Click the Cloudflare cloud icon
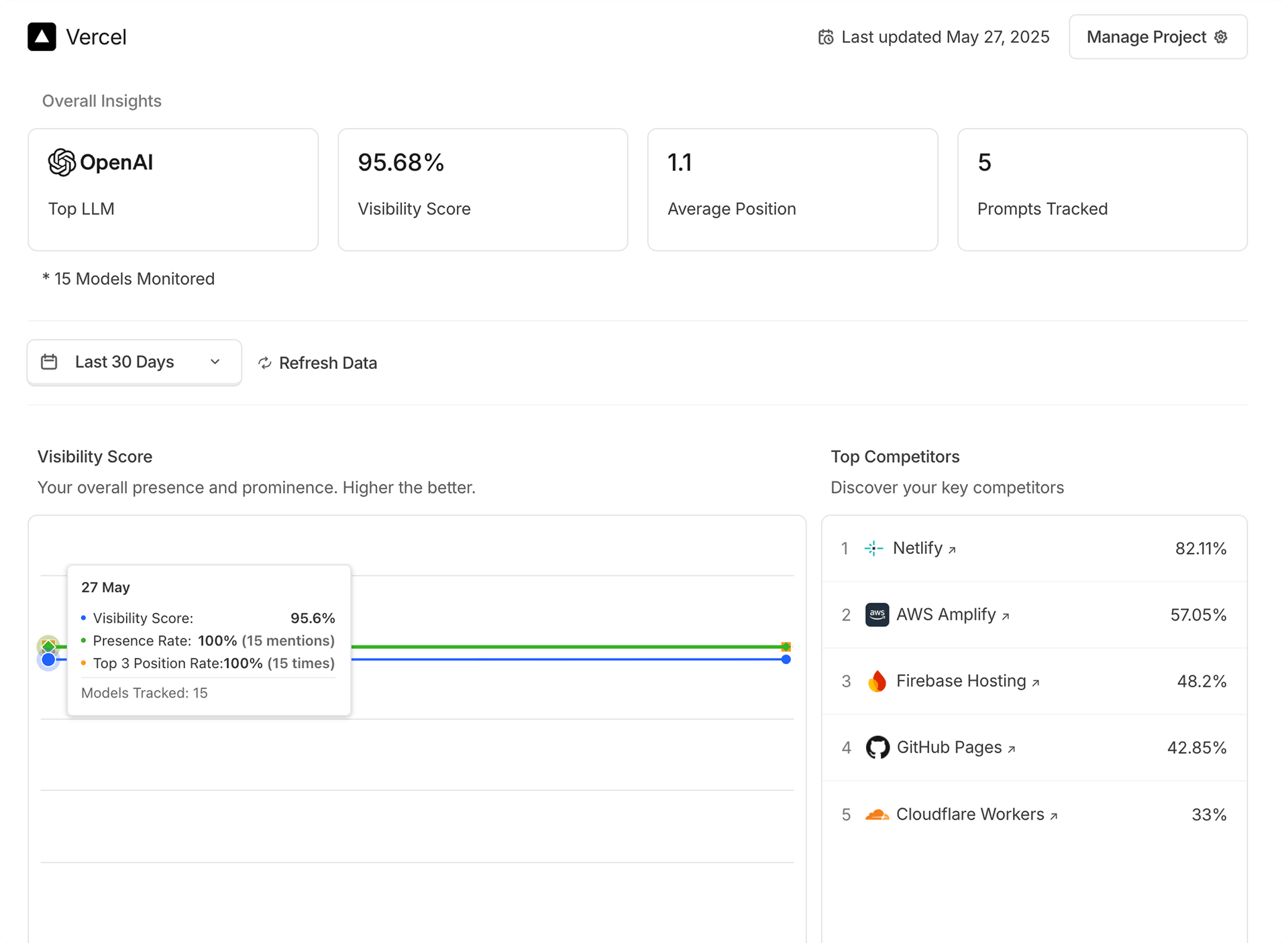 tap(877, 815)
